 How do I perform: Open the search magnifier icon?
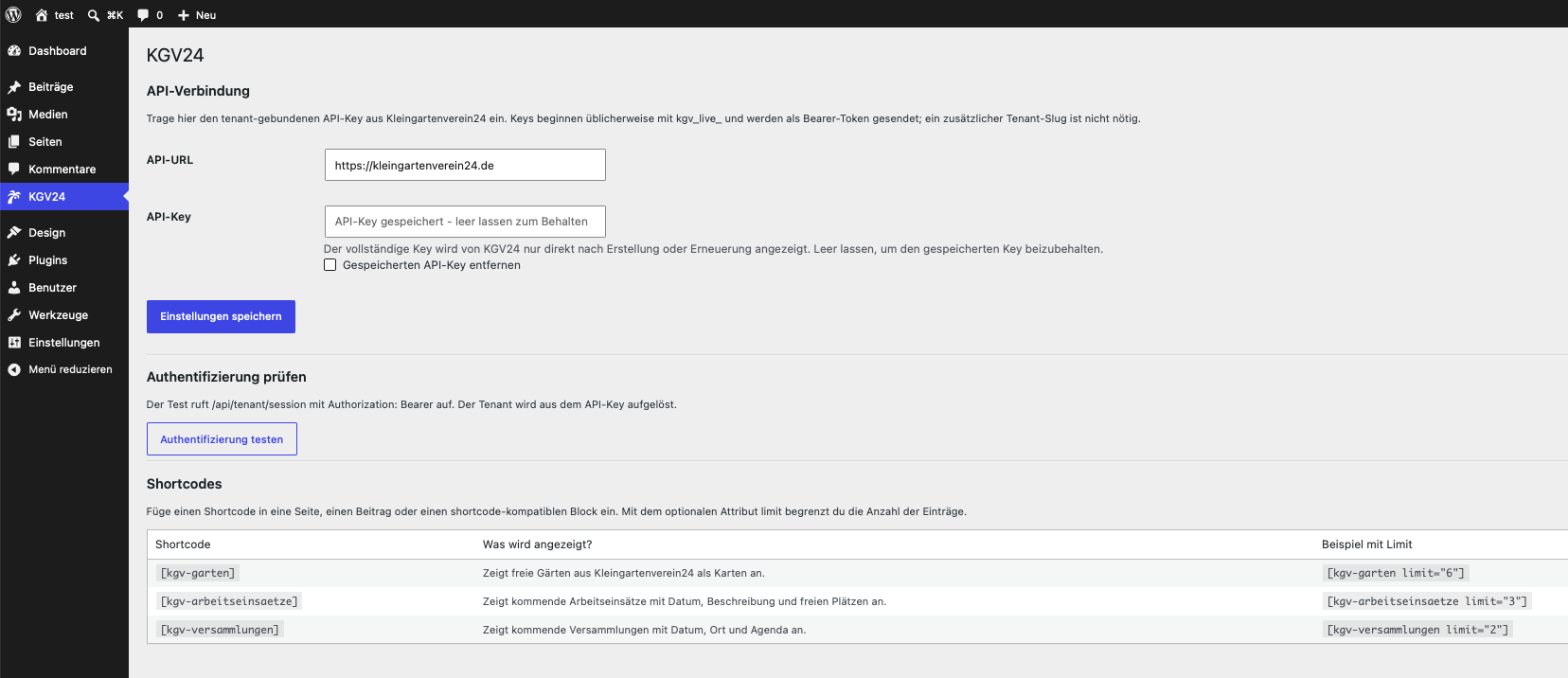tap(94, 15)
